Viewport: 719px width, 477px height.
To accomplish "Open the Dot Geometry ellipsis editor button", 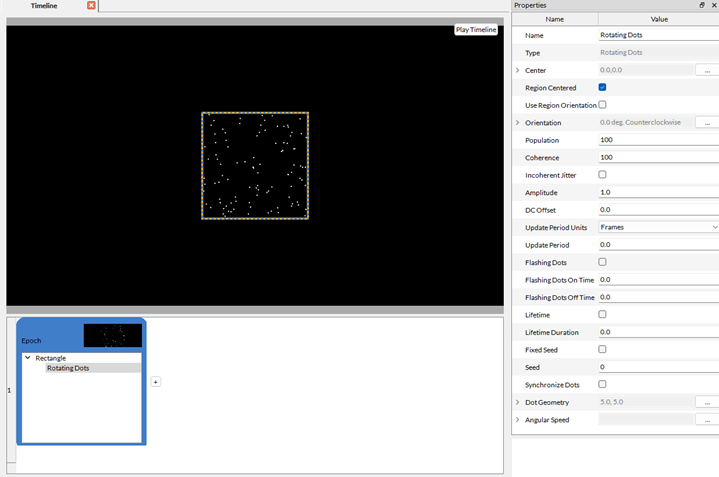I will pyautogui.click(x=706, y=402).
